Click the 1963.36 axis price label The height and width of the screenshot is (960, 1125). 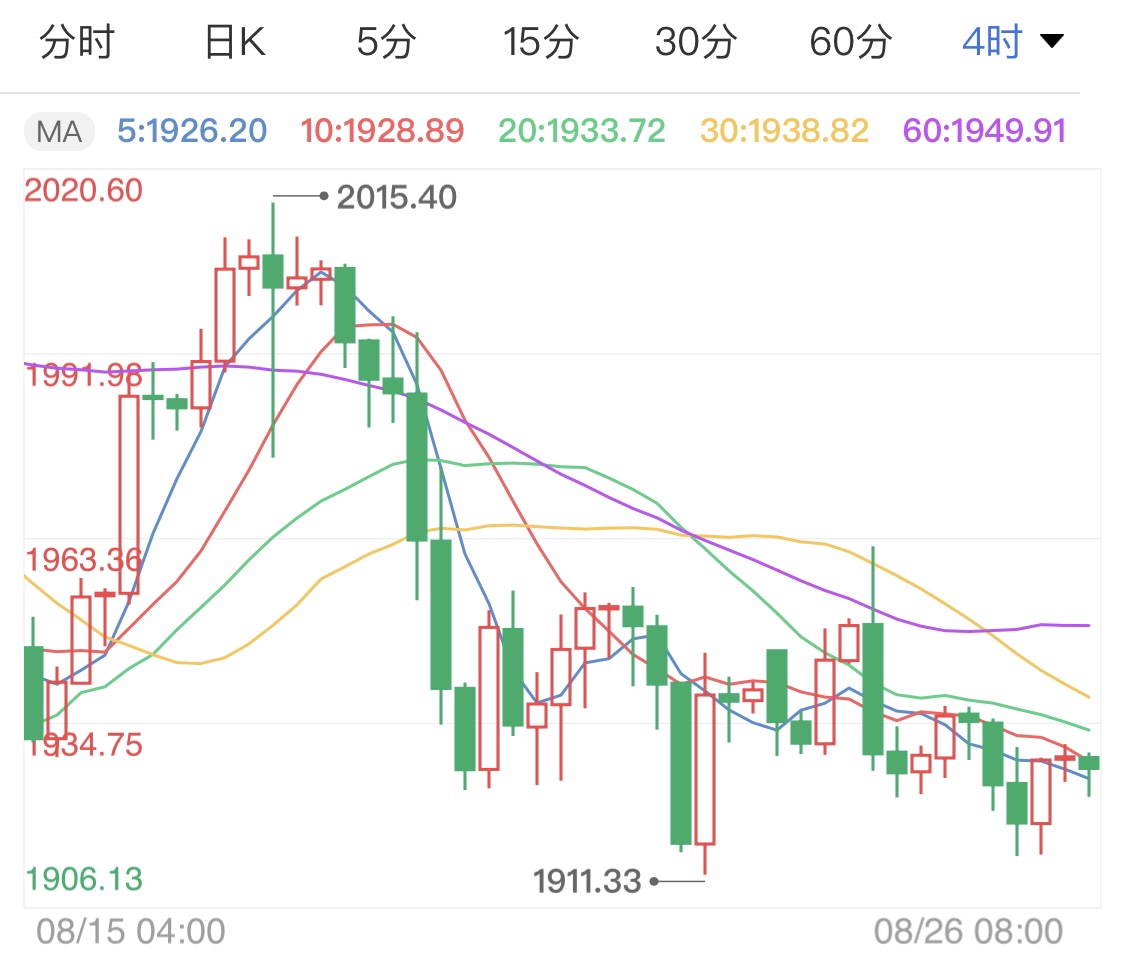click(x=83, y=560)
